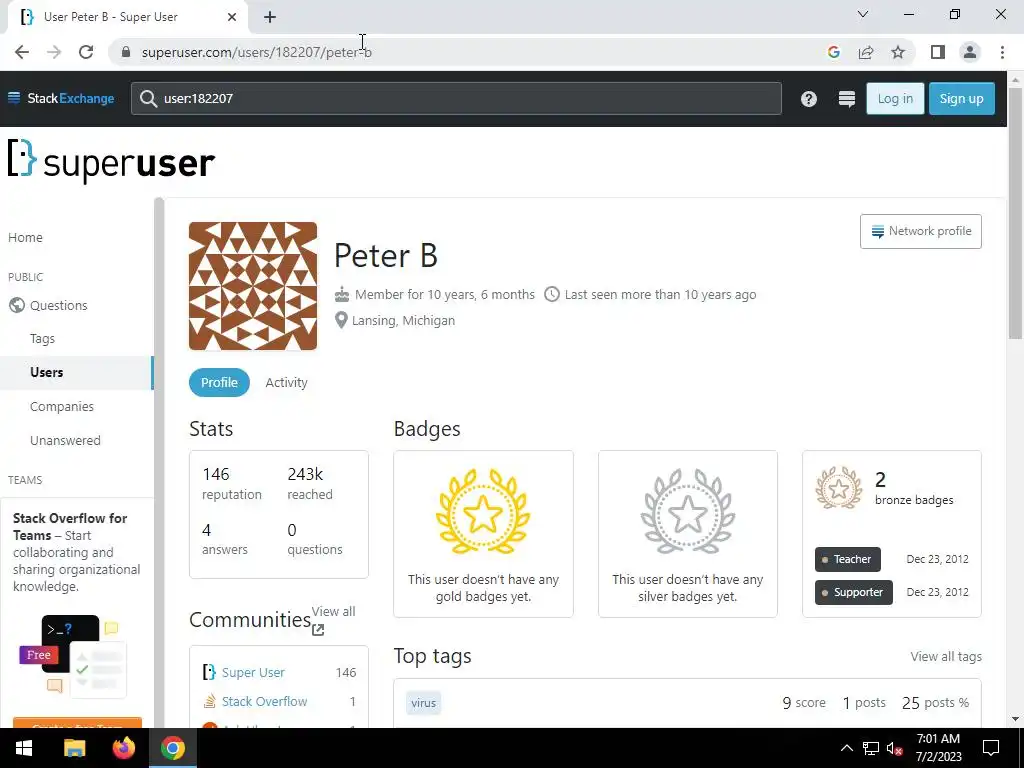Image resolution: width=1024 pixels, height=768 pixels.
Task: Click the Lansing, Michigan location text
Action: [x=403, y=321]
